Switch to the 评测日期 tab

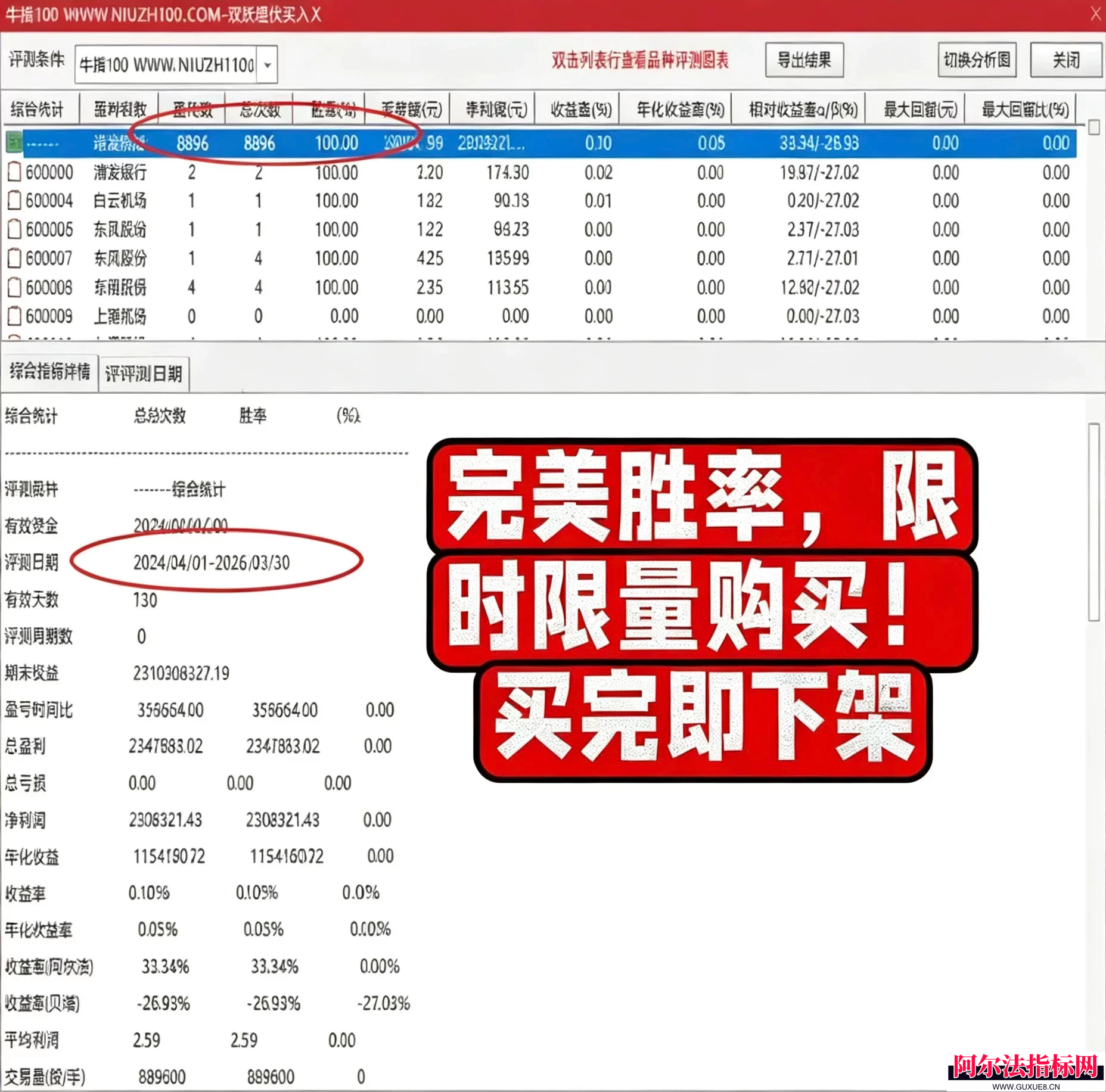pyautogui.click(x=144, y=374)
